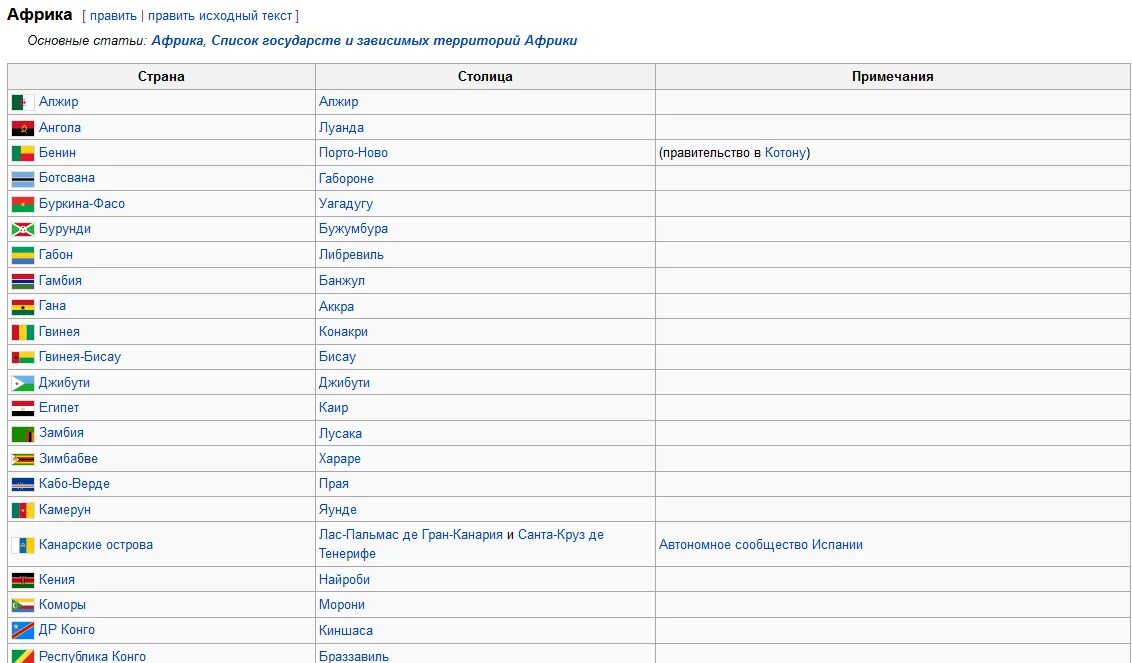Open 'править исходный текст' link
Image resolution: width=1132 pixels, height=663 pixels.
(220, 16)
